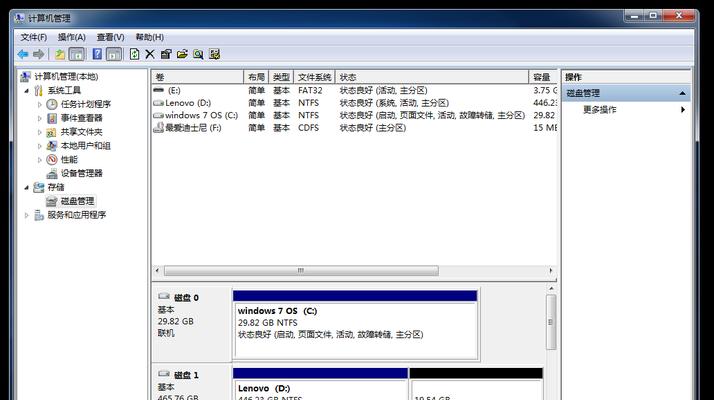This screenshot has height=400, width=714.
Task: Select the unallocated black partition on disk 1
Action: coord(476,384)
